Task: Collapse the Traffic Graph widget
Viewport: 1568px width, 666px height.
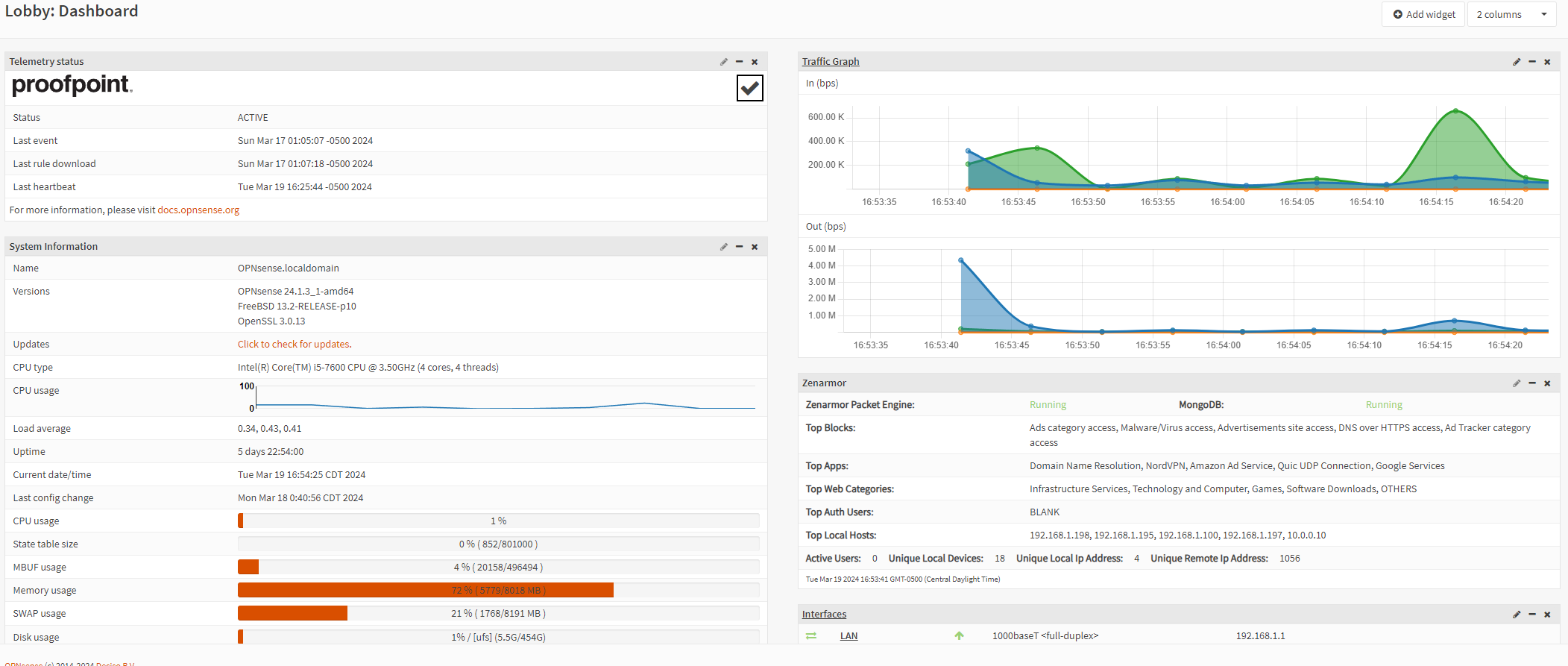Action: [1531, 62]
